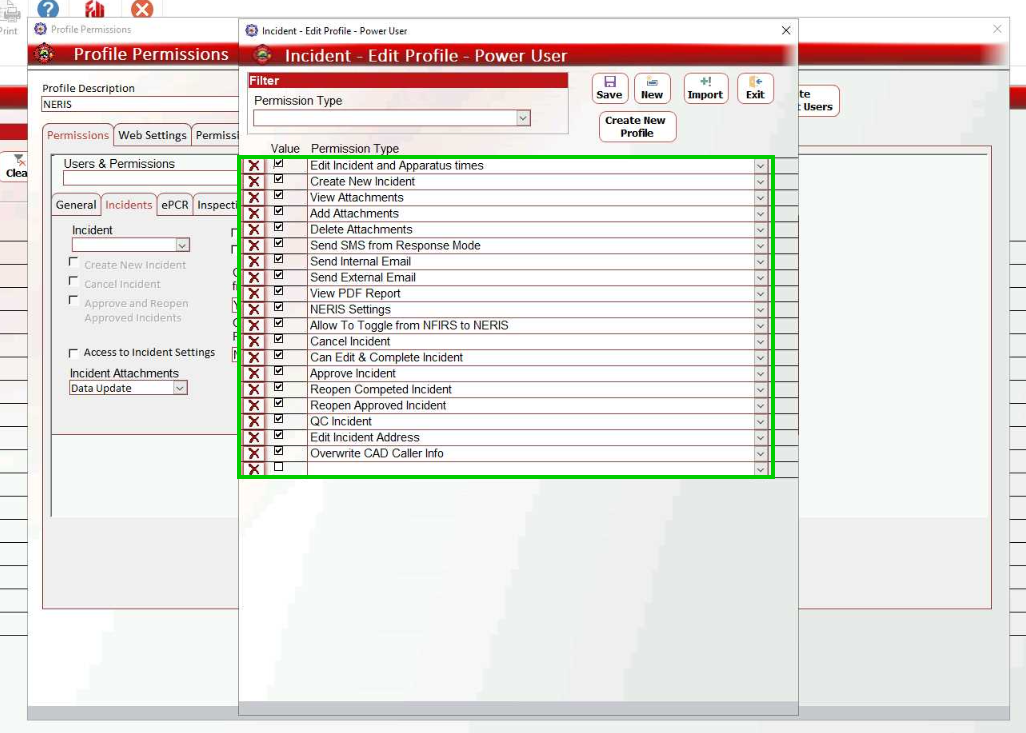1026x733 pixels.
Task: Uncheck the View Attachments value checkbox
Action: pyautogui.click(x=279, y=195)
